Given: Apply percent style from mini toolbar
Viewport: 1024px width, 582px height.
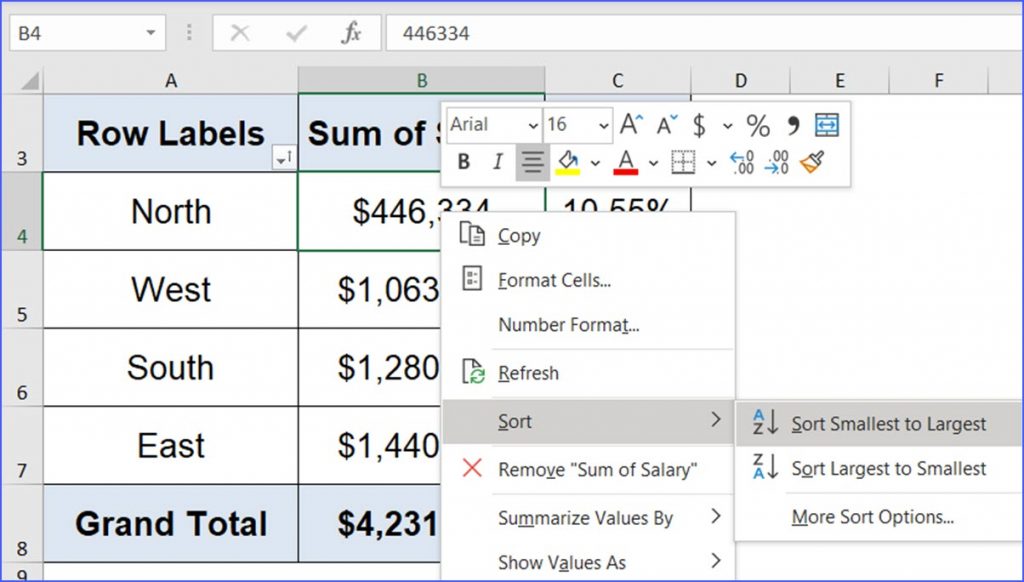Looking at the screenshot, I should pos(760,126).
